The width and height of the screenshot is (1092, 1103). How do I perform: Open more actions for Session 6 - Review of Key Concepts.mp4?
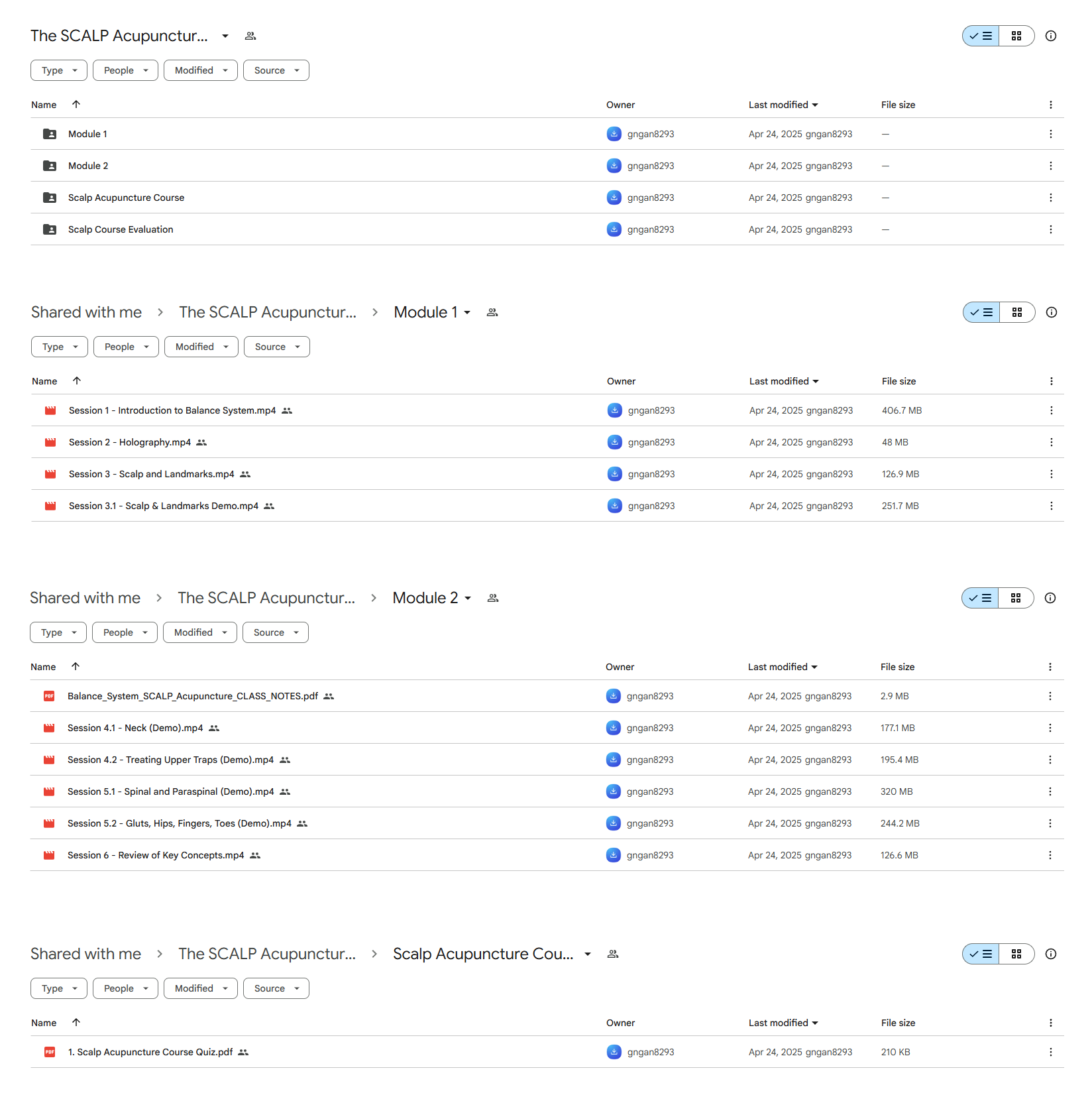pos(1050,855)
